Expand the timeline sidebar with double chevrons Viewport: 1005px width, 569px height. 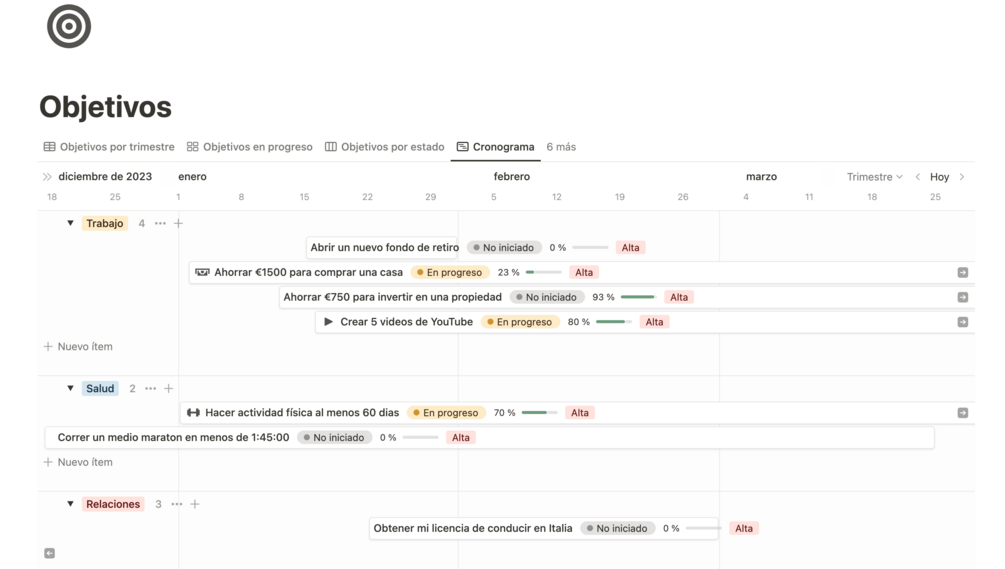coord(47,177)
